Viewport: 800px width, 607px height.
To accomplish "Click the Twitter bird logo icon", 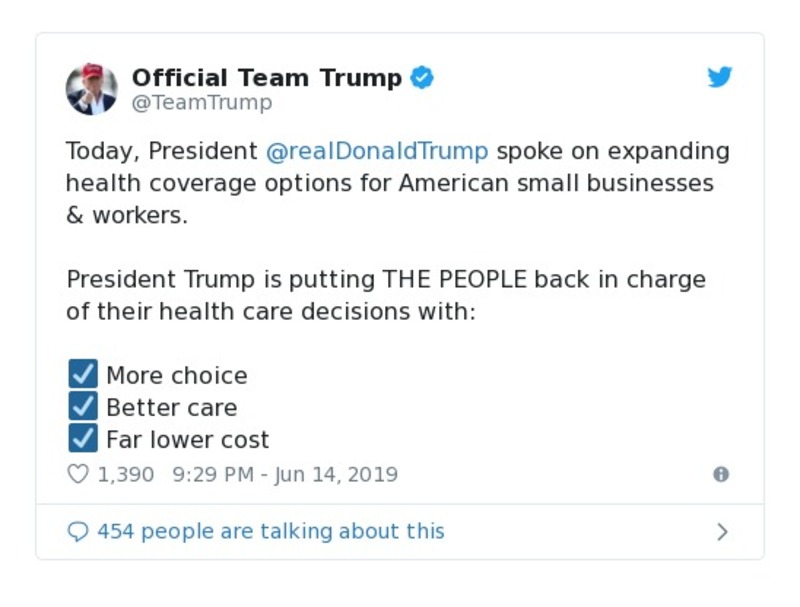I will (719, 76).
